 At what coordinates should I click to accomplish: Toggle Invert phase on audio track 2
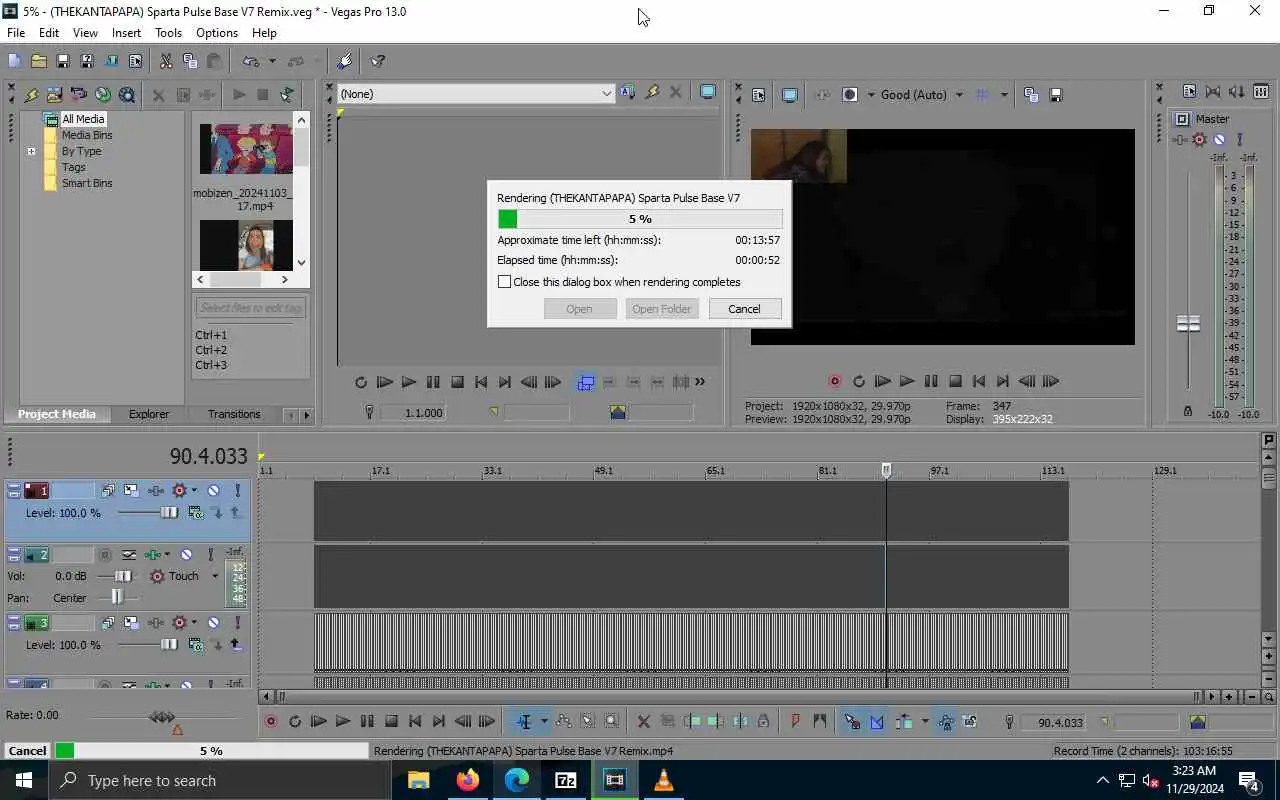129,554
